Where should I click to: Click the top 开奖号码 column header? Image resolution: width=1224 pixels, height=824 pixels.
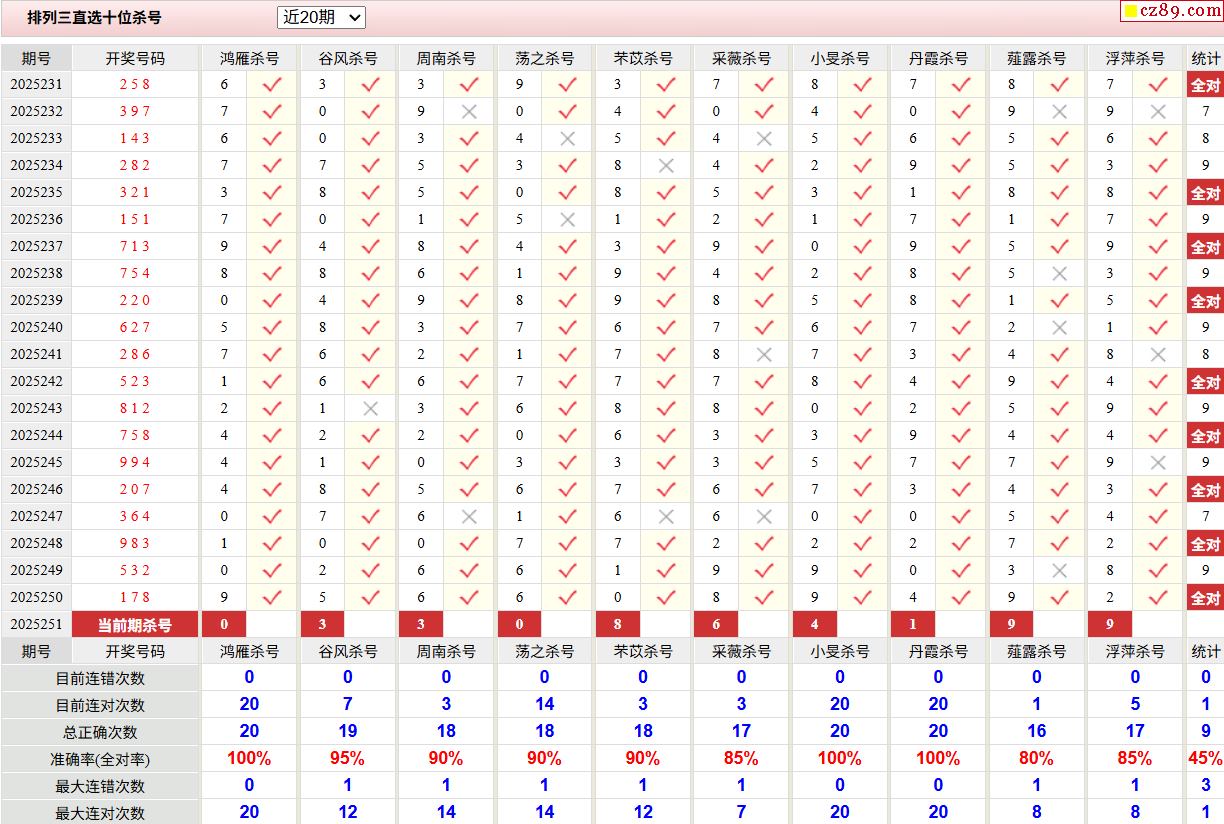[x=135, y=59]
